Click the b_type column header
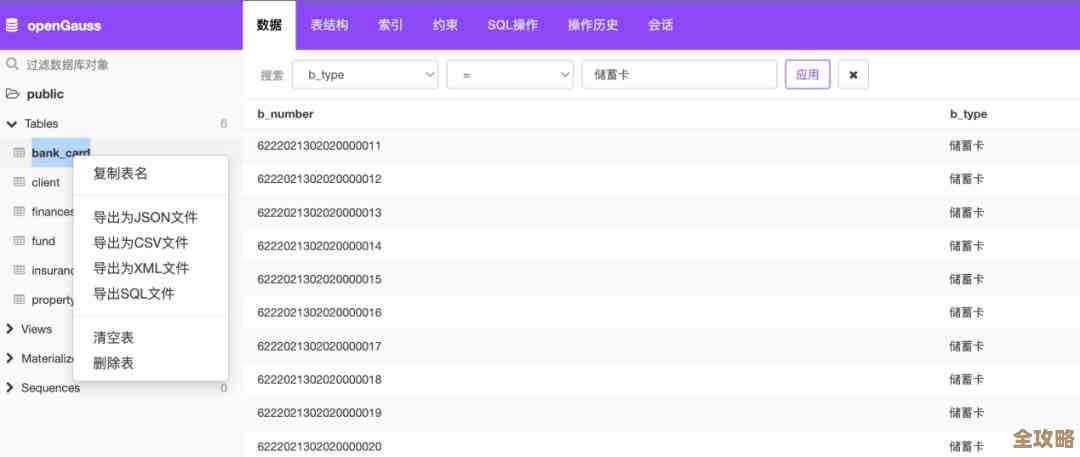 [968, 114]
